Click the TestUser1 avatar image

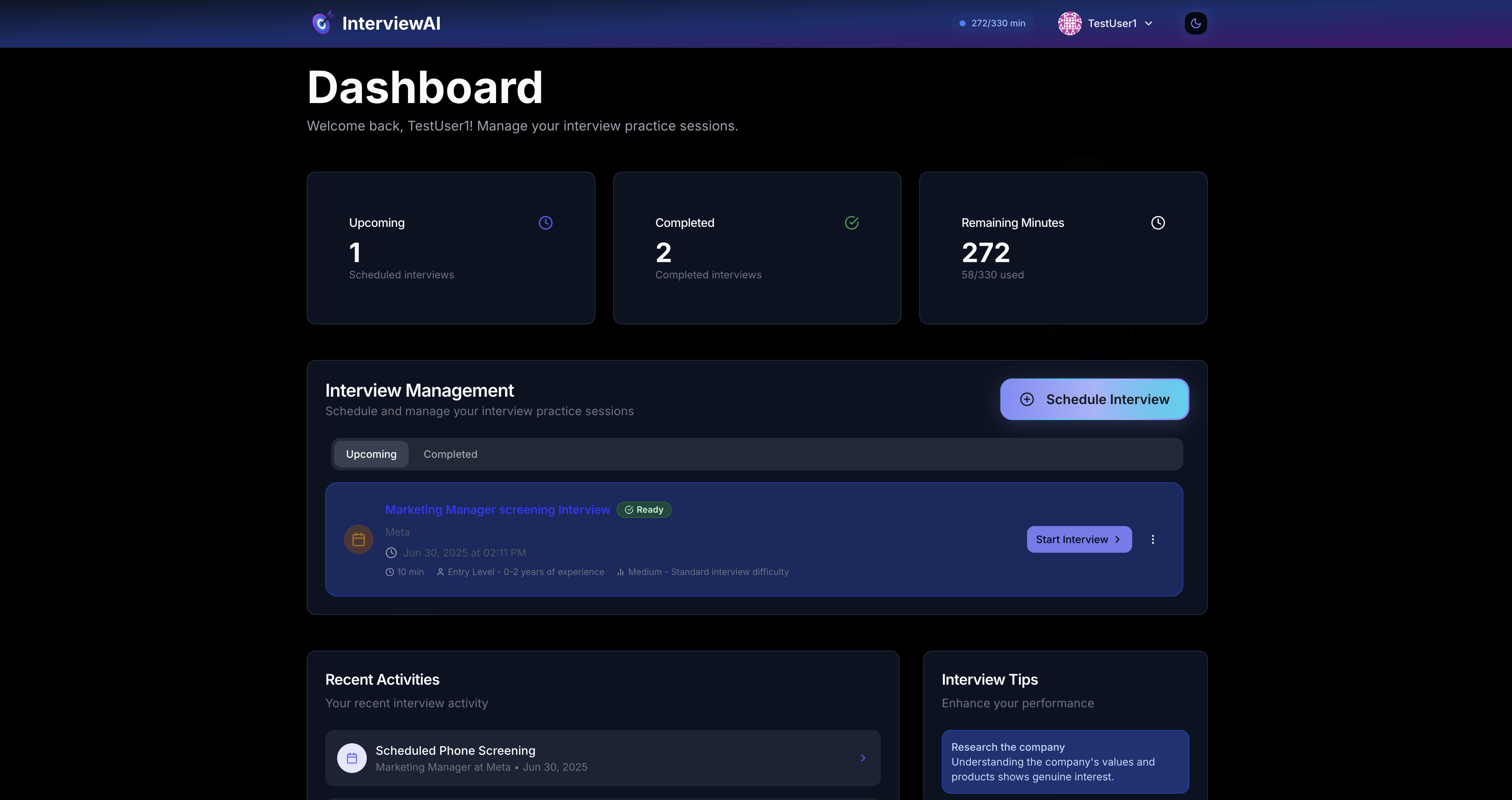1069,23
